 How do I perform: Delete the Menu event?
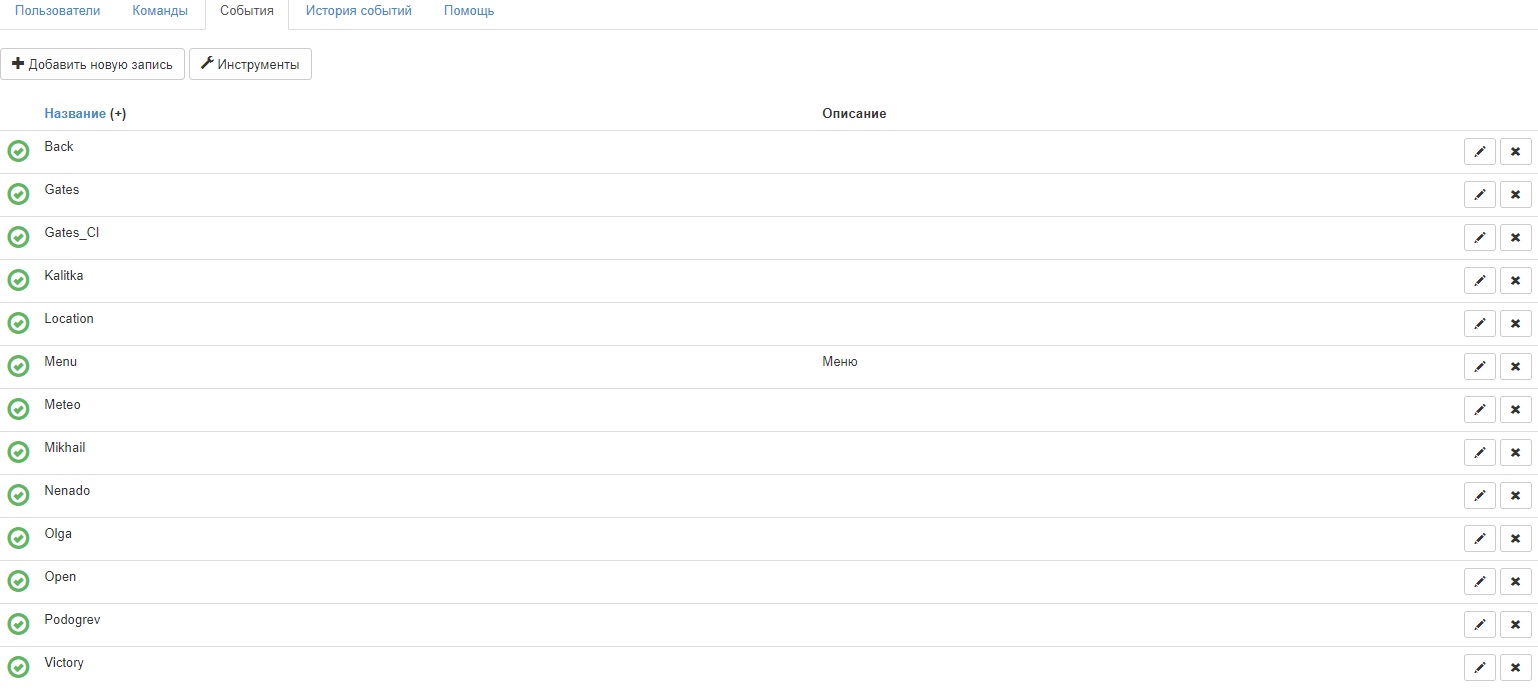(1515, 367)
